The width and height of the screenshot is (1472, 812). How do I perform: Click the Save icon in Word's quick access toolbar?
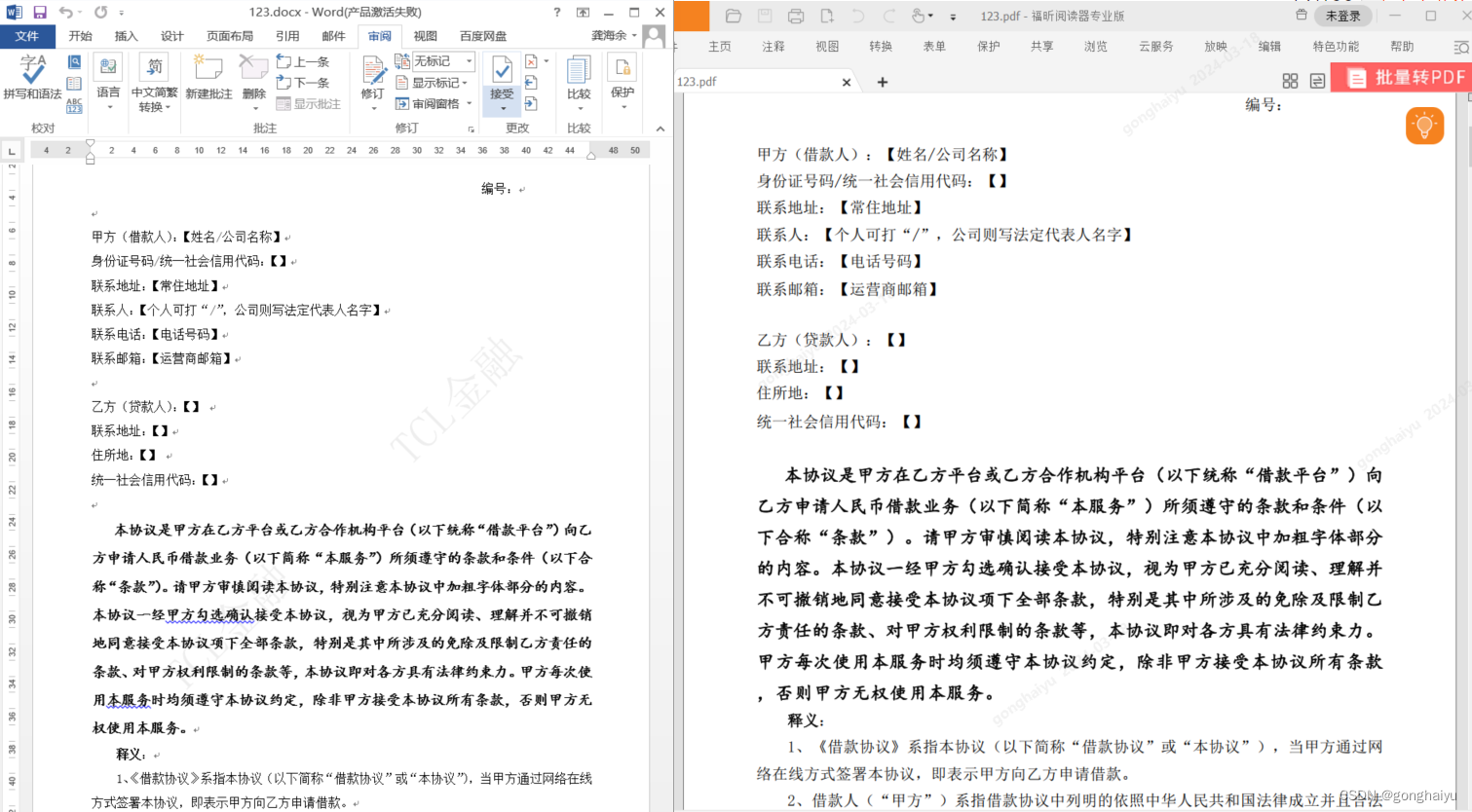click(40, 13)
